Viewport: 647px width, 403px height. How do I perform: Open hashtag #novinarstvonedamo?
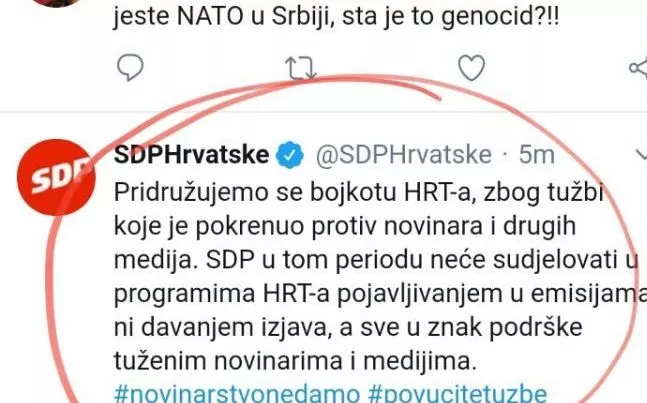(x=237, y=394)
